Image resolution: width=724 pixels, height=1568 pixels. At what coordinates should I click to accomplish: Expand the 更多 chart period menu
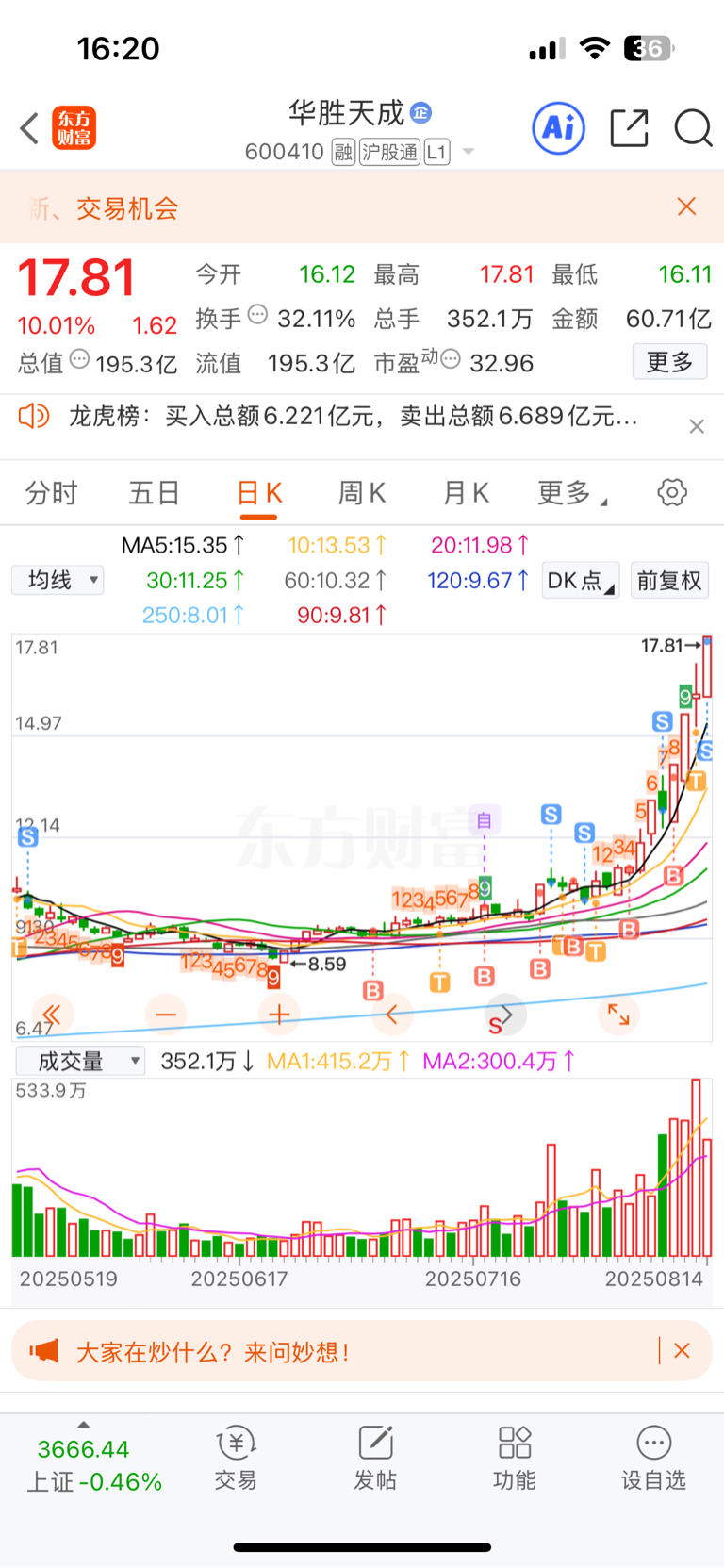572,492
